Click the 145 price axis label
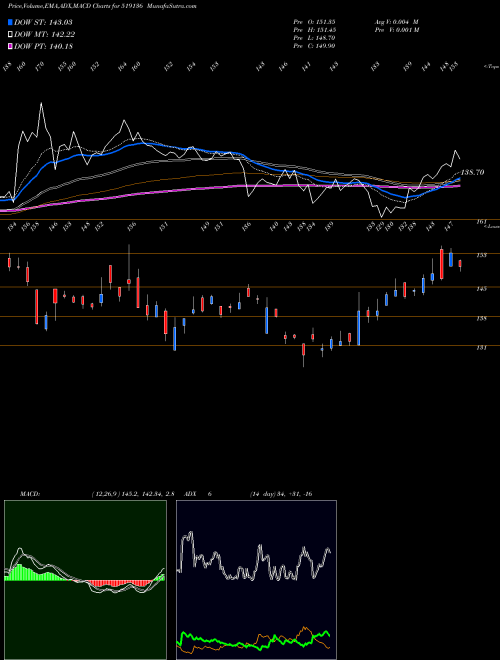The height and width of the screenshot is (660, 500). coord(482,289)
